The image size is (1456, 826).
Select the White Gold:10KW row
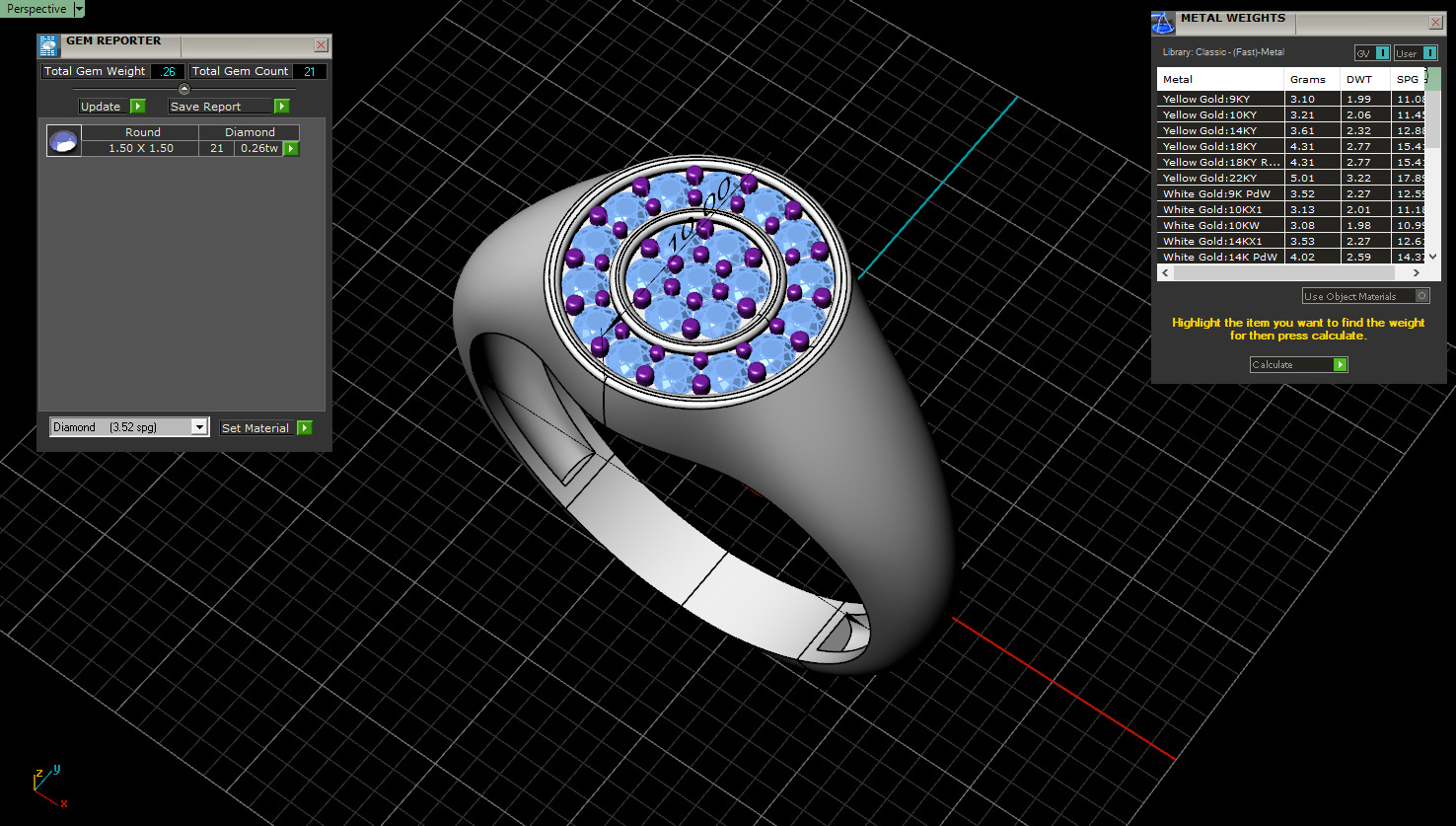(x=1292, y=225)
